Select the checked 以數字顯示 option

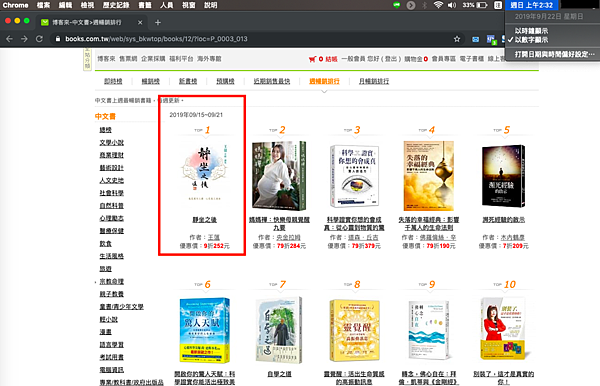[x=531, y=40]
